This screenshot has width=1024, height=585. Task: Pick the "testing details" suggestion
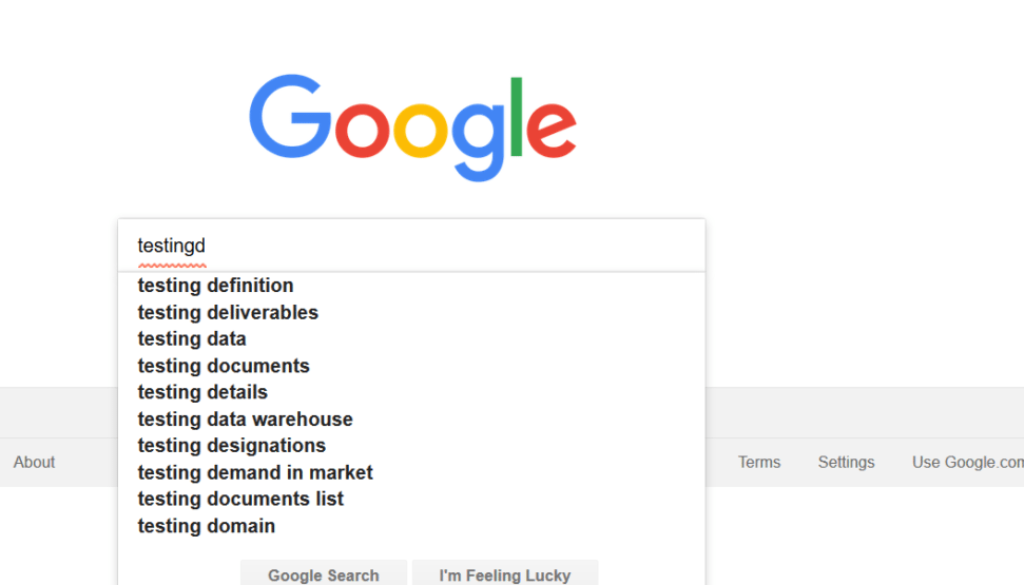coord(202,392)
